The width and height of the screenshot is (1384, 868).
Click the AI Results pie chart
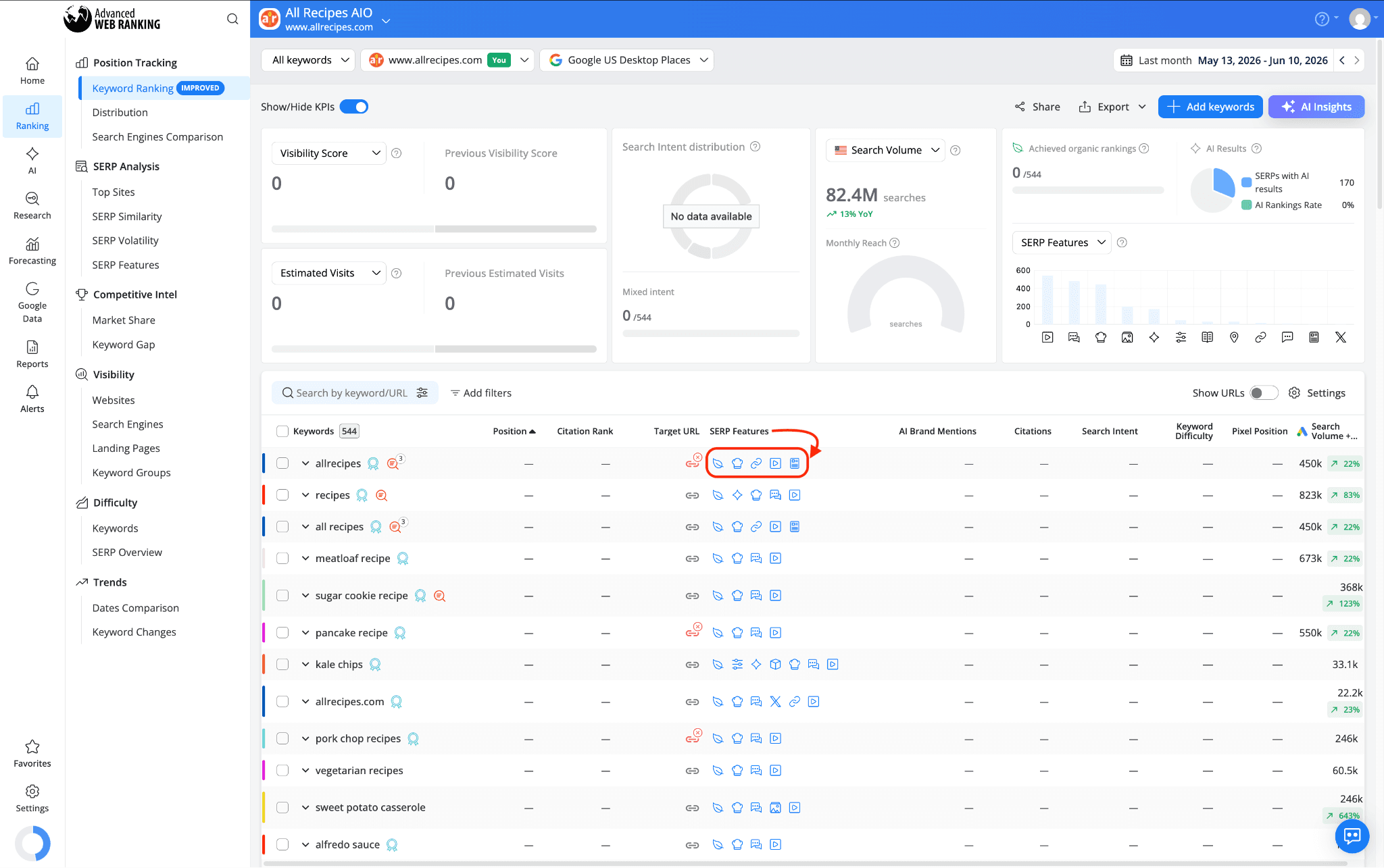tap(1212, 190)
